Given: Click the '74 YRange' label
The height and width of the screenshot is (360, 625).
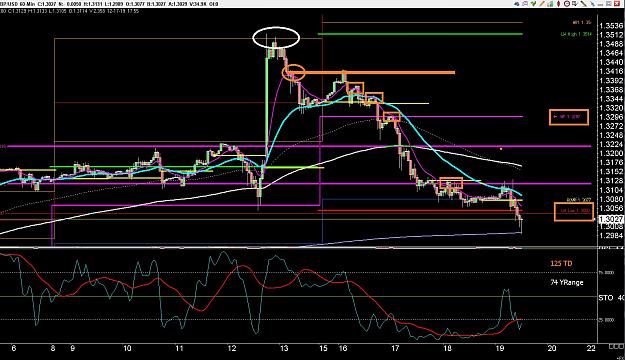Looking at the screenshot, I should tap(566, 282).
